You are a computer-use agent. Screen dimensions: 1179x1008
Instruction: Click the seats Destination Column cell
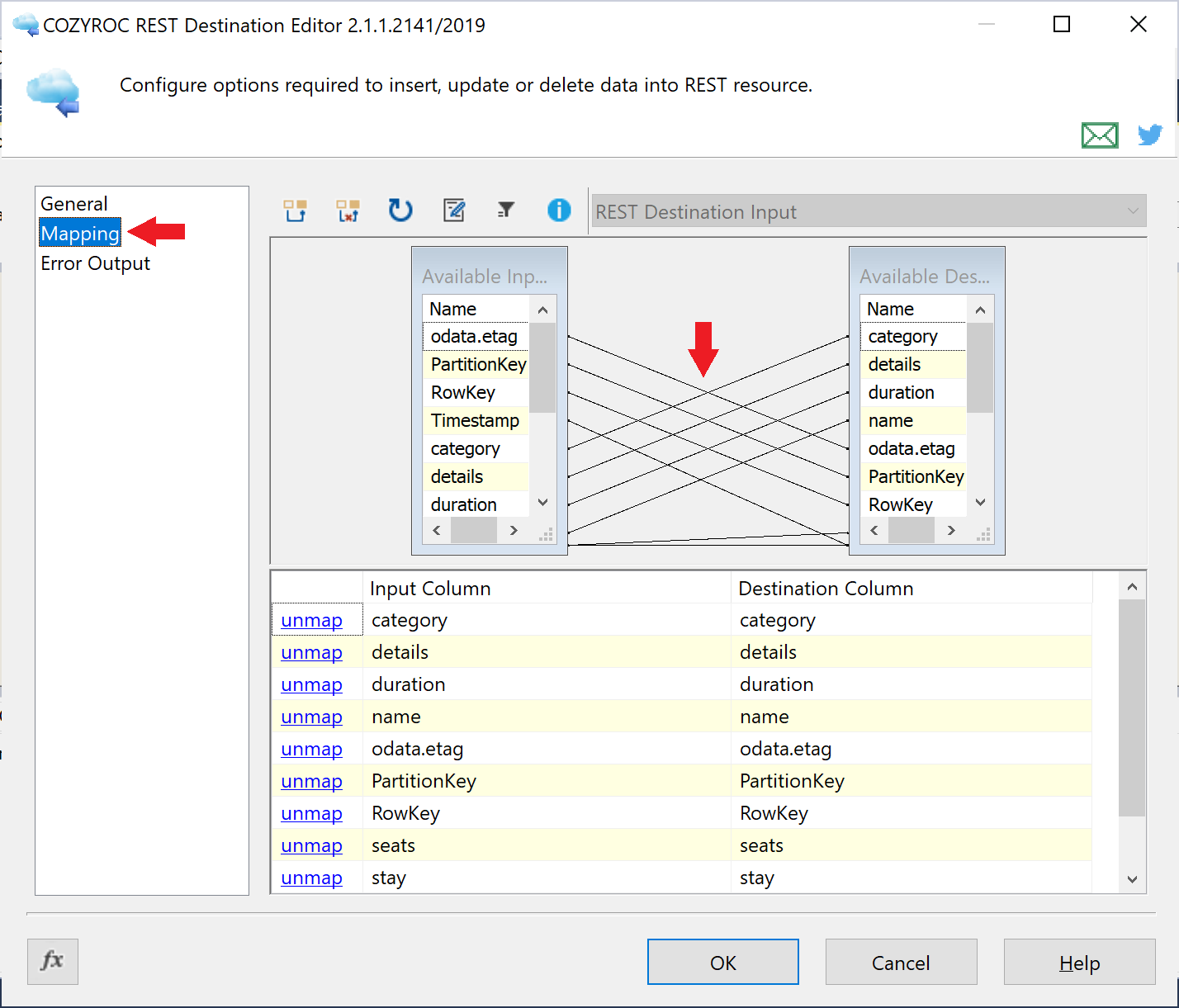click(911, 845)
